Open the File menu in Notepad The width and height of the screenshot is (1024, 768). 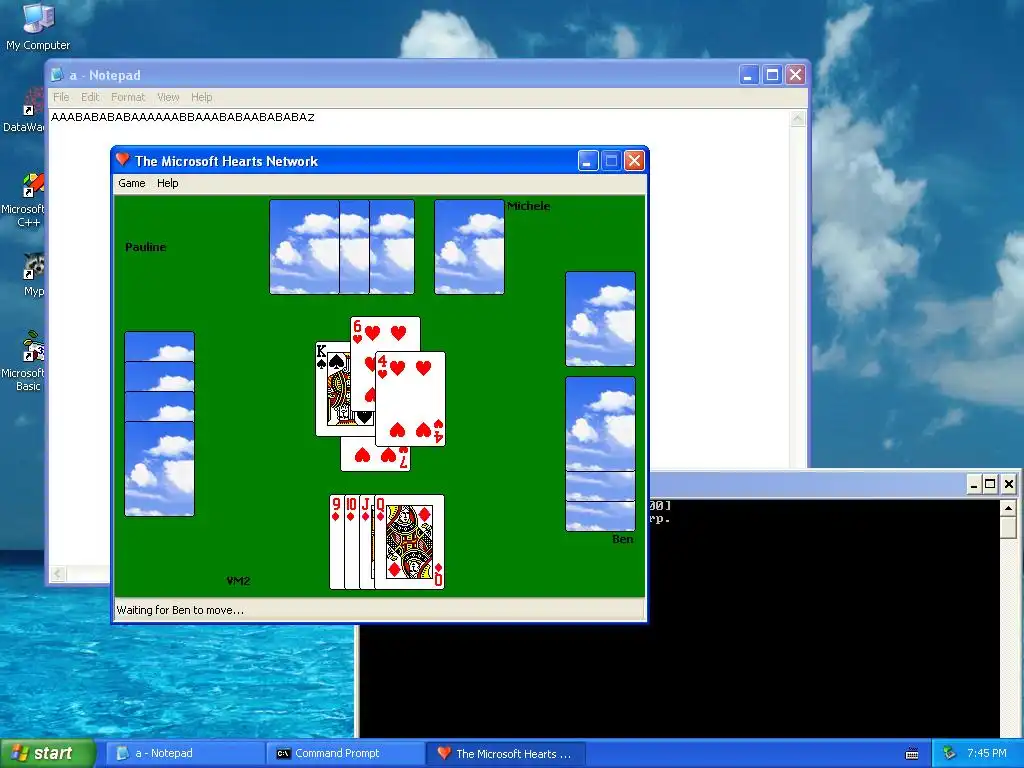pos(61,97)
